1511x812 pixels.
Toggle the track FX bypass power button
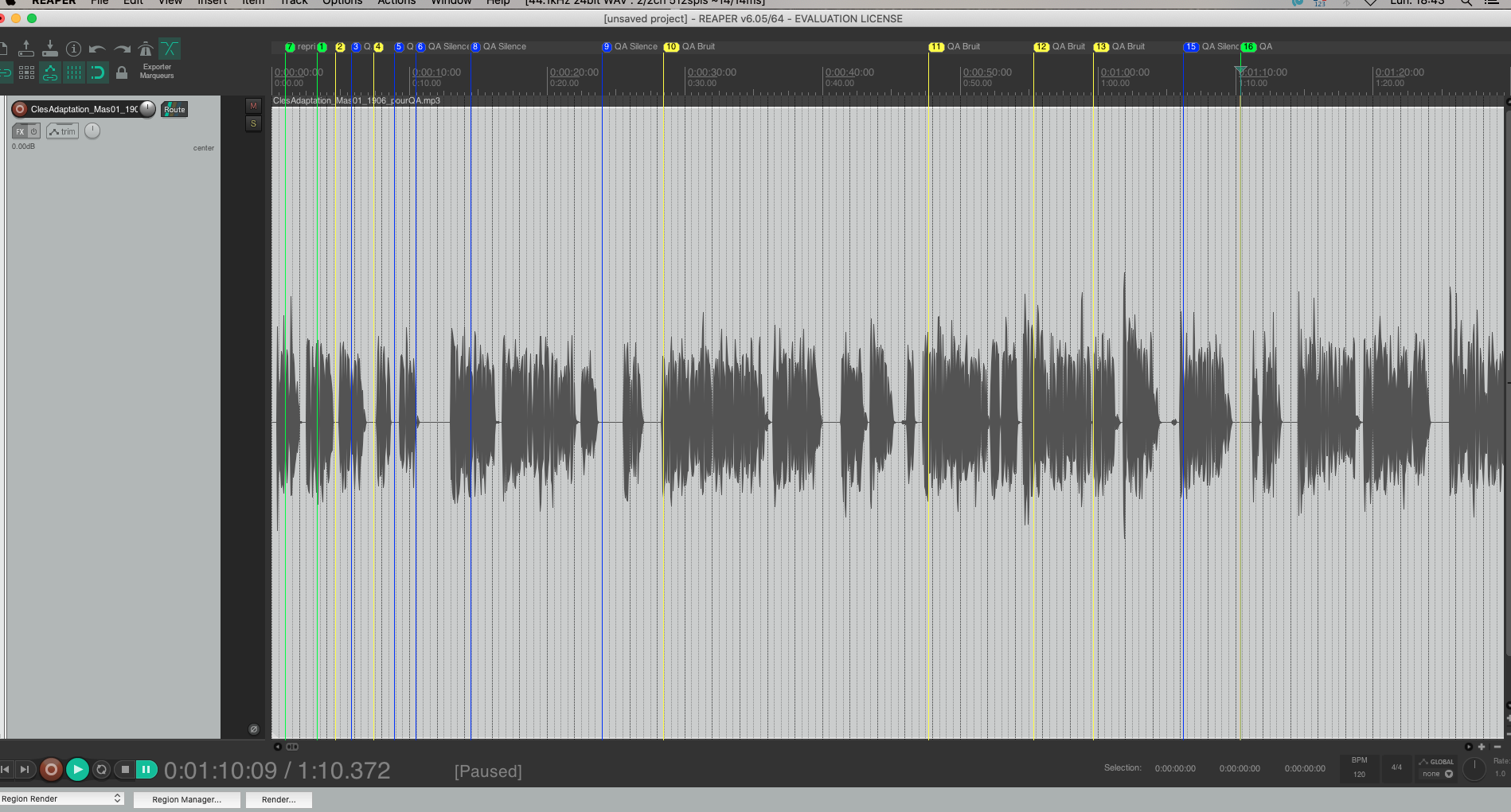(34, 131)
